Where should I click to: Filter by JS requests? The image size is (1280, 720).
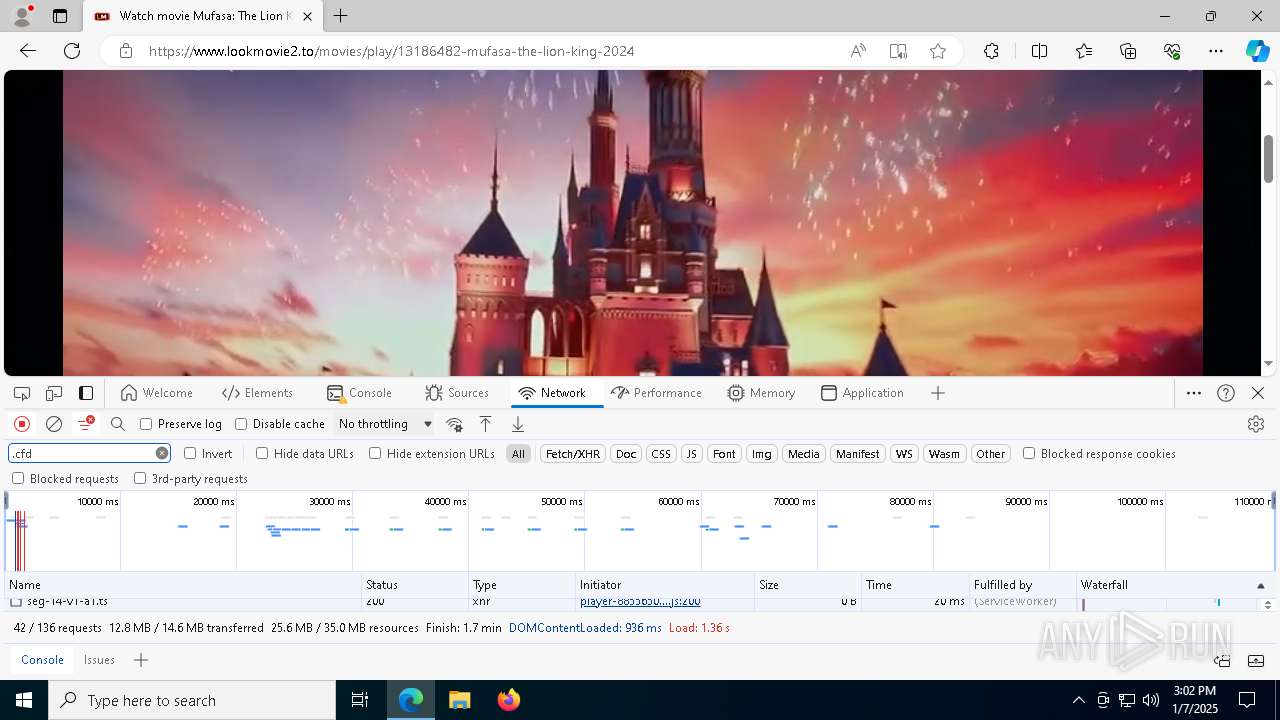point(691,454)
